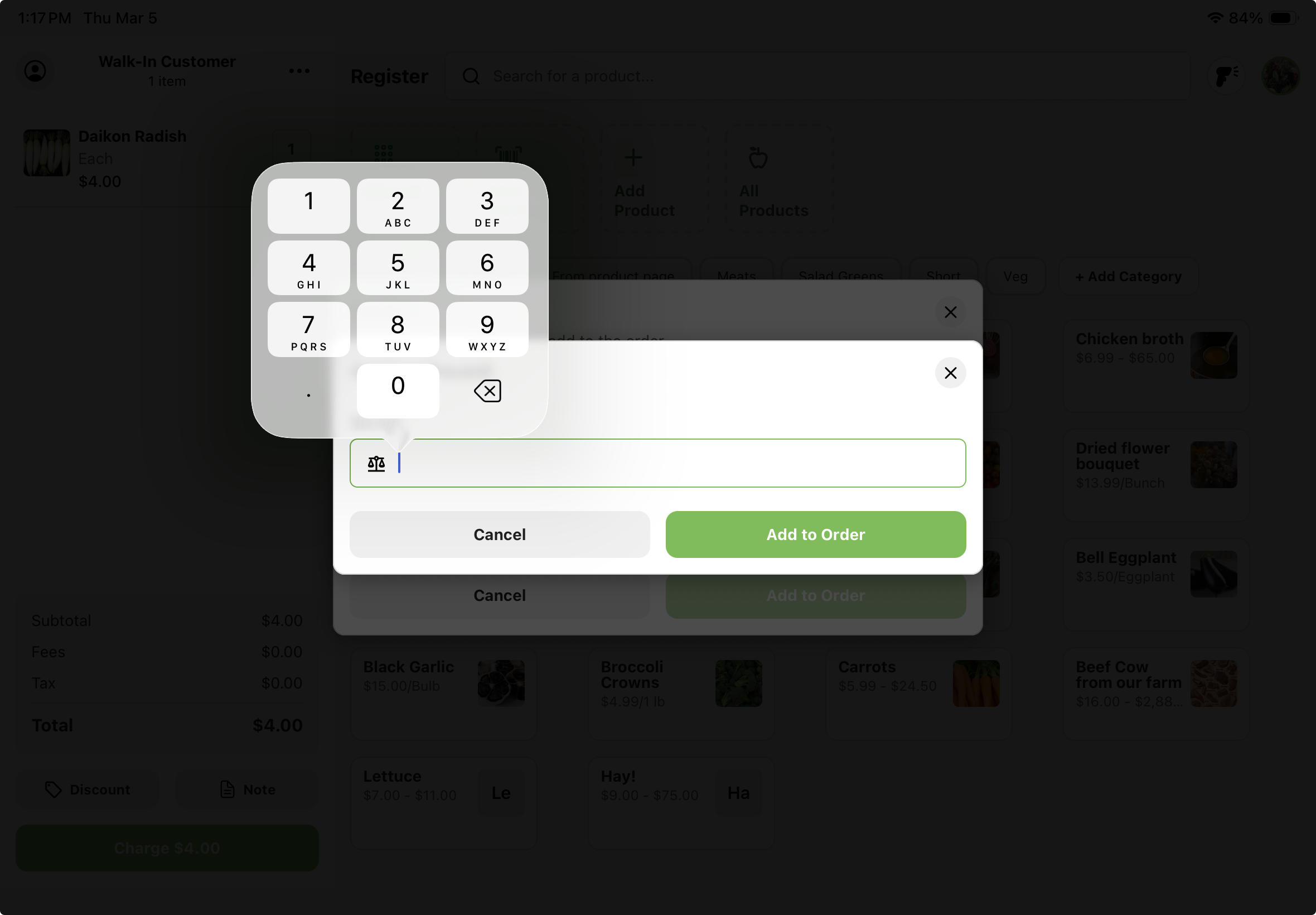The height and width of the screenshot is (915, 1316).
Task: Tap number 0 on the keypad
Action: coord(398,391)
